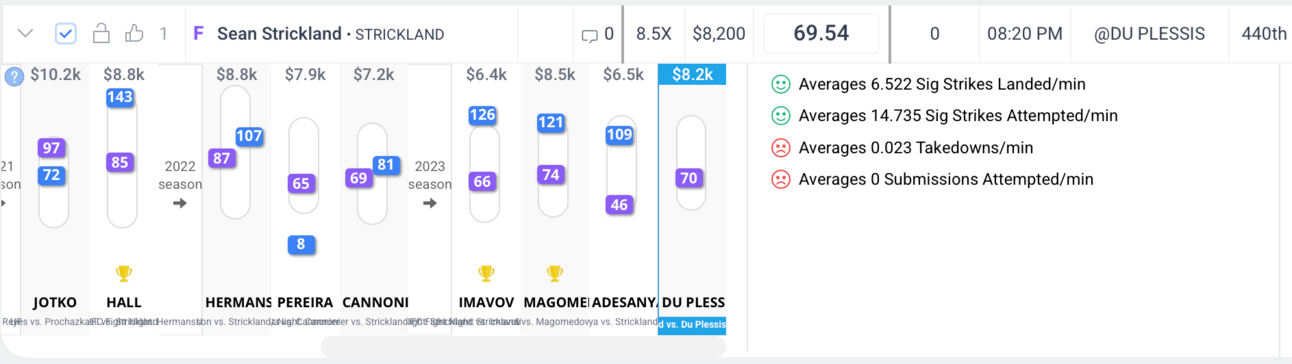Select the Pereira fight column
Image resolution: width=1292 pixels, height=364 pixels.
click(305, 198)
